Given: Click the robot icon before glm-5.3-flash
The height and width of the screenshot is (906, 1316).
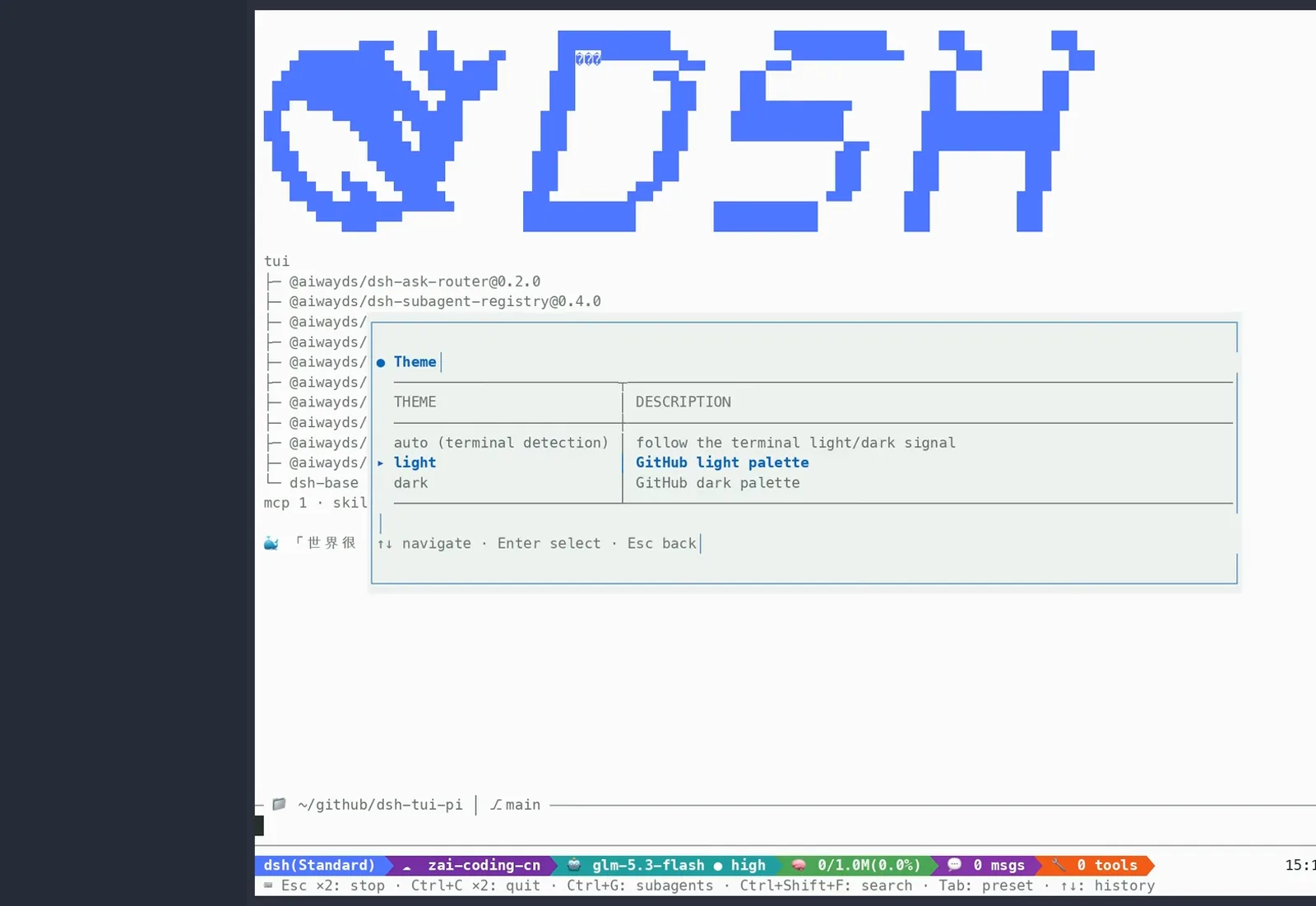Looking at the screenshot, I should [x=574, y=865].
